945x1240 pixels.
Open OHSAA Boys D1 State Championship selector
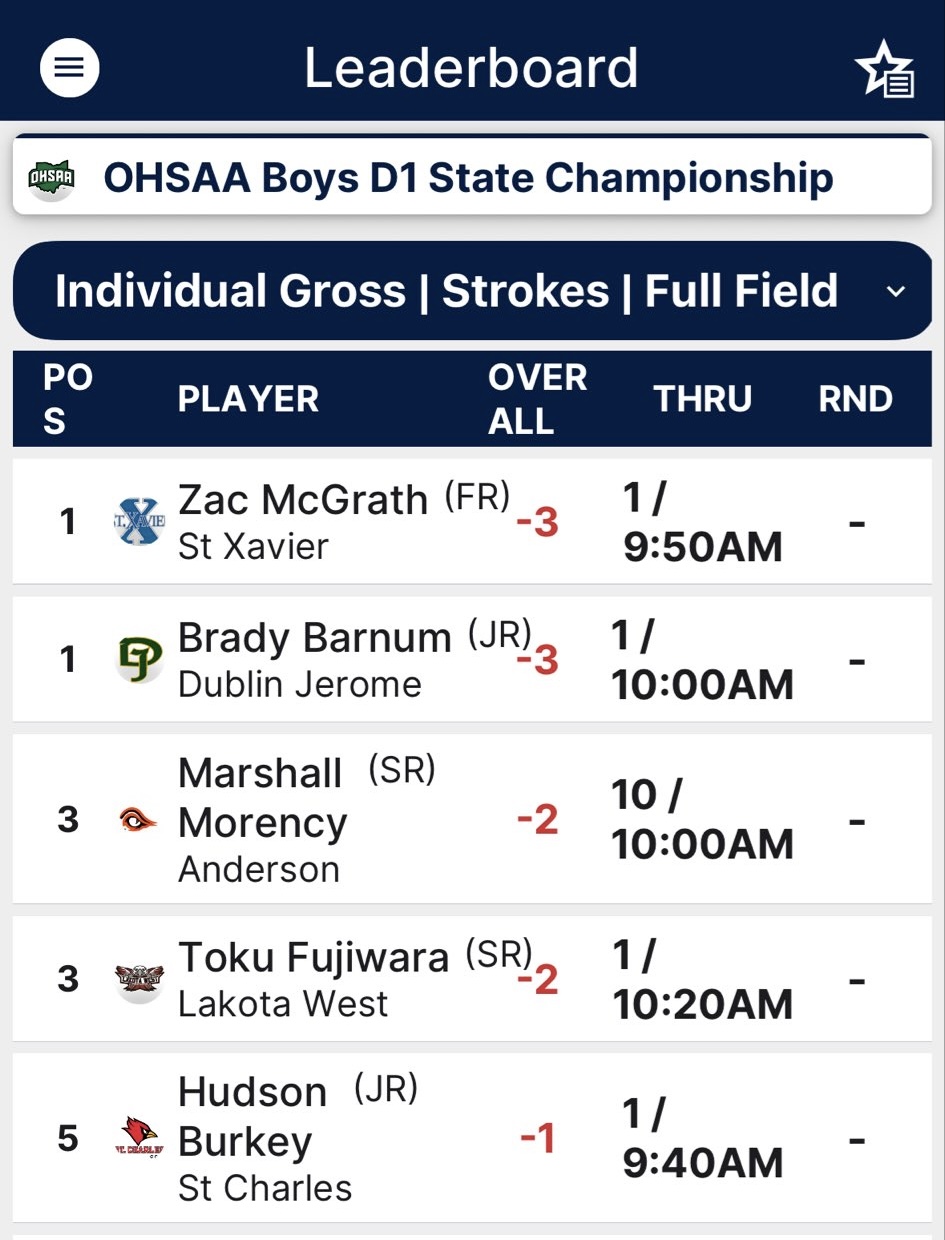point(468,178)
